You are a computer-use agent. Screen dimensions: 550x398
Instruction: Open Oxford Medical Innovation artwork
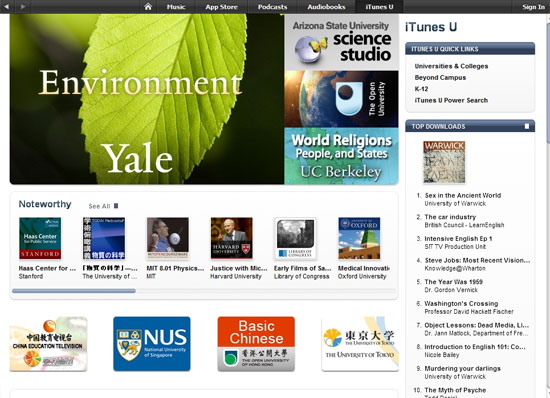point(359,238)
